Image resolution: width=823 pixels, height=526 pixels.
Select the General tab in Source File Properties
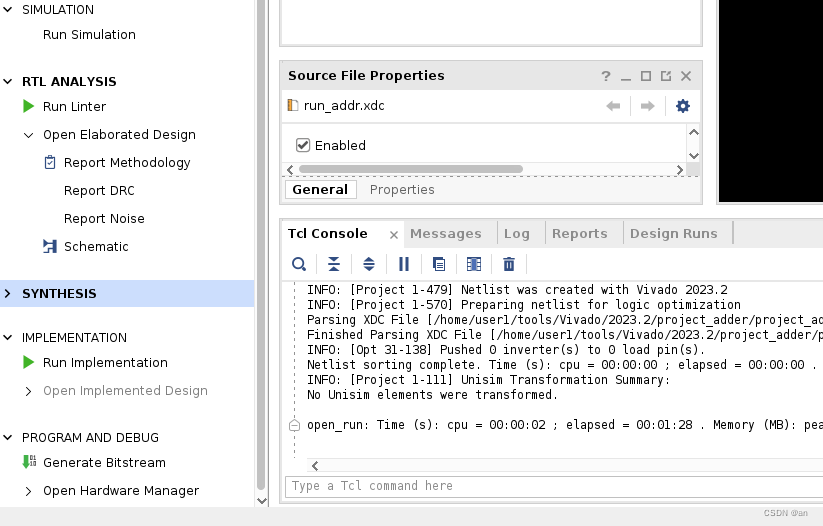320,190
